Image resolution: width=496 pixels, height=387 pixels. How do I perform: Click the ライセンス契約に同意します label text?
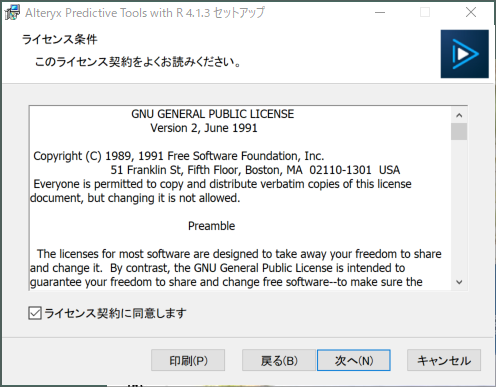coord(115,313)
